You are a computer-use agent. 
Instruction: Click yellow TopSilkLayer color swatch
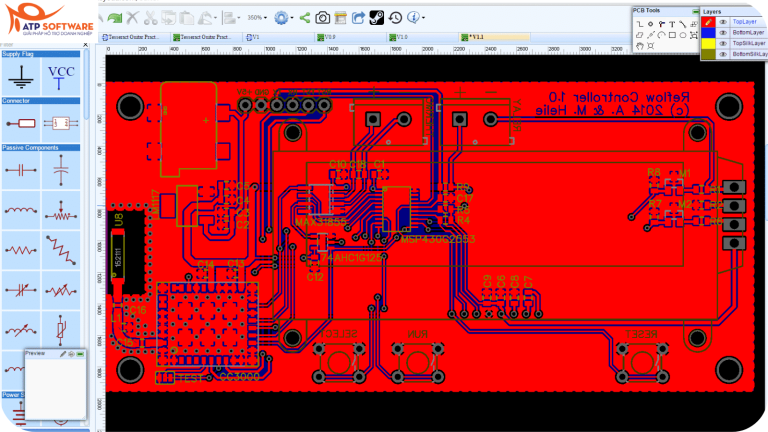click(x=708, y=43)
